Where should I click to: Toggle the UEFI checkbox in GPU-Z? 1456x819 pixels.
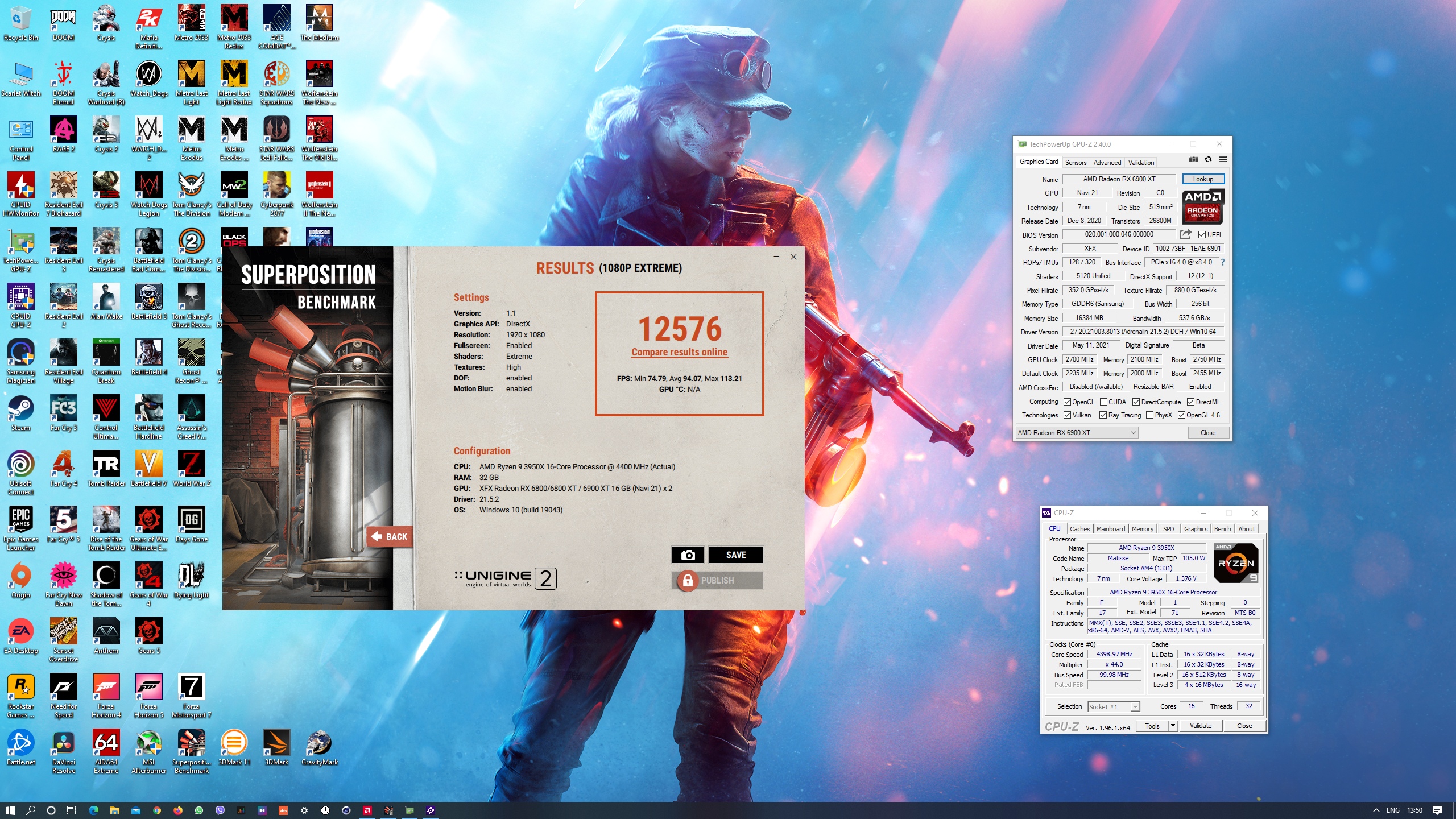coord(1202,234)
